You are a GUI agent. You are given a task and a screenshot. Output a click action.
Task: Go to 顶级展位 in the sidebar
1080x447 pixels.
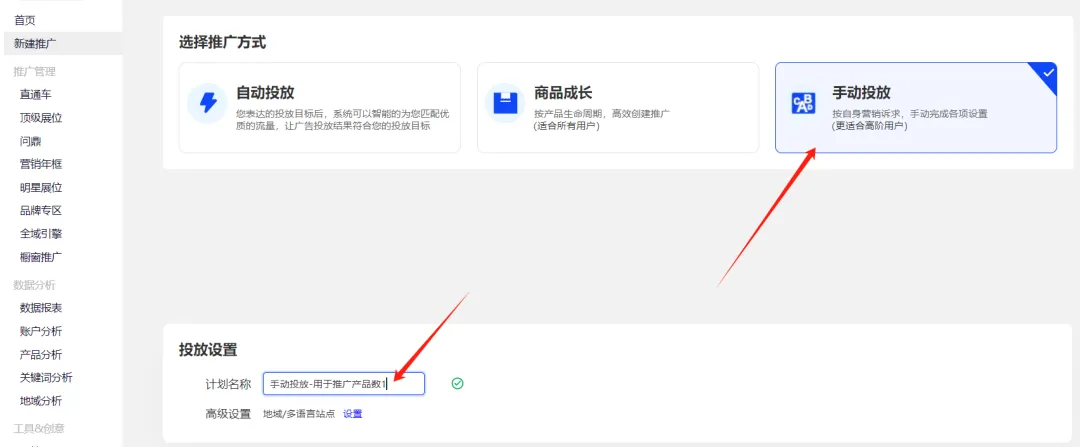pos(41,118)
